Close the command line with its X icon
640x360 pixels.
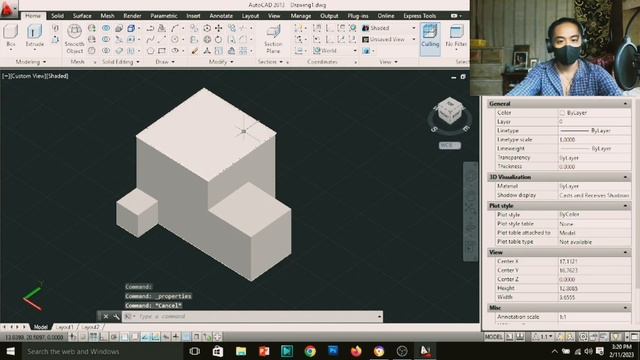tap(106, 316)
